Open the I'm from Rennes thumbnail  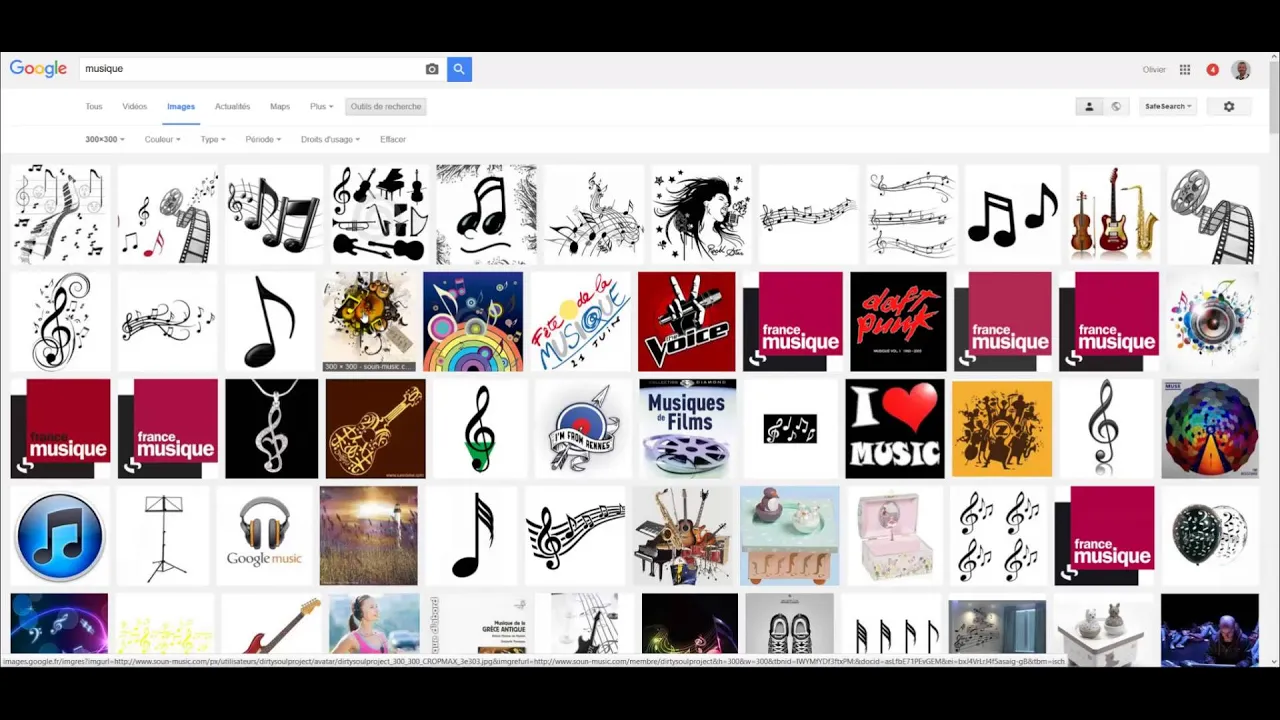[583, 428]
